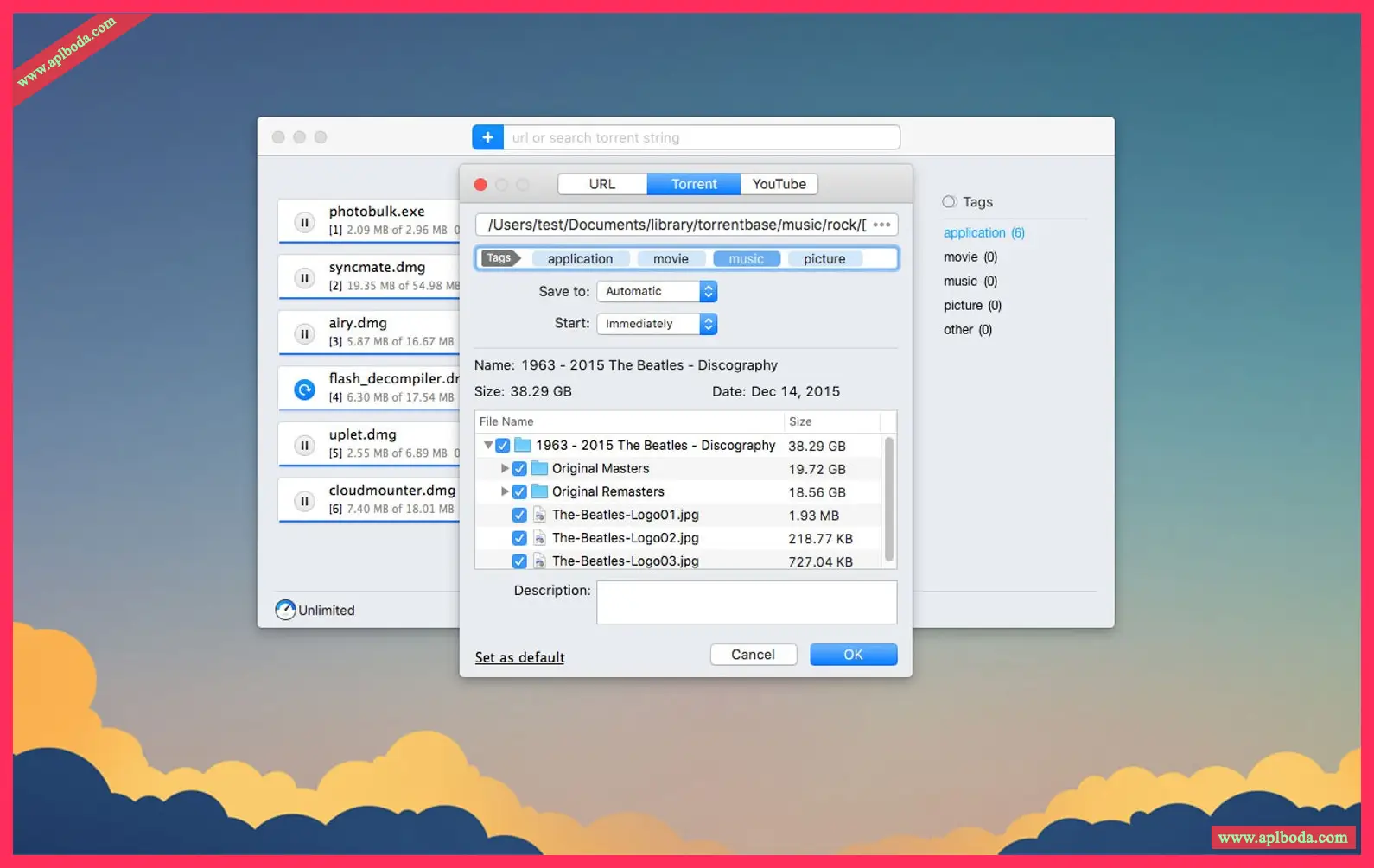Uncheck the Original Remasters checkbox
Viewport: 1374px width, 868px height.
[x=519, y=492]
